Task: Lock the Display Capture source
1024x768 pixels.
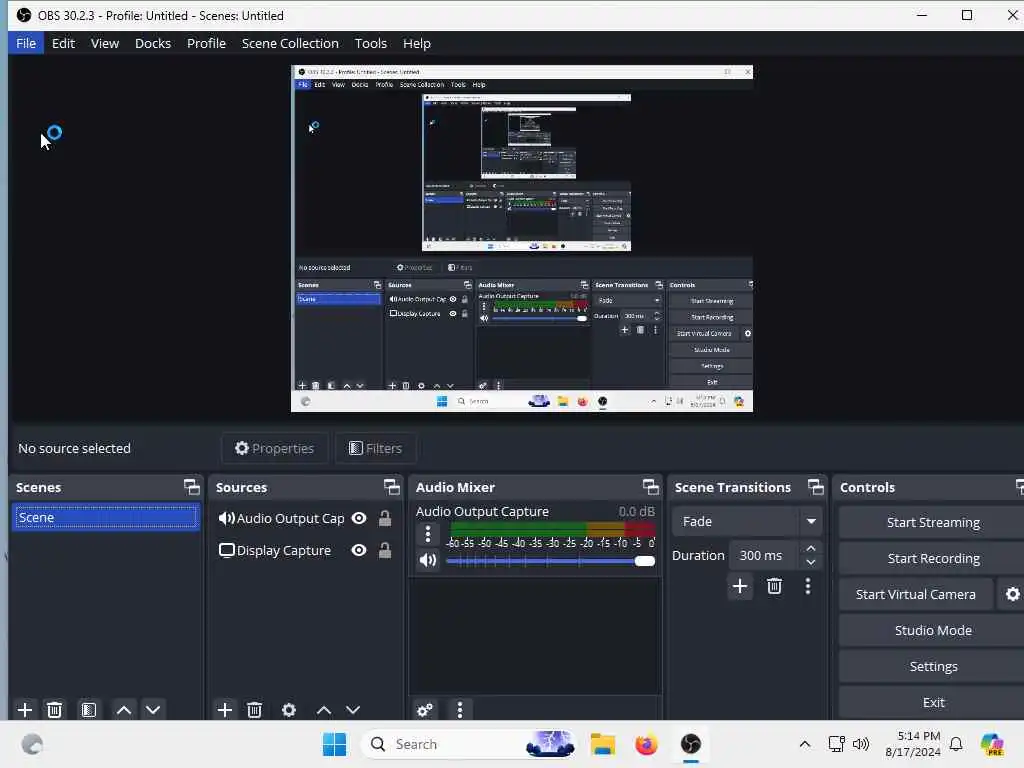Action: point(385,551)
